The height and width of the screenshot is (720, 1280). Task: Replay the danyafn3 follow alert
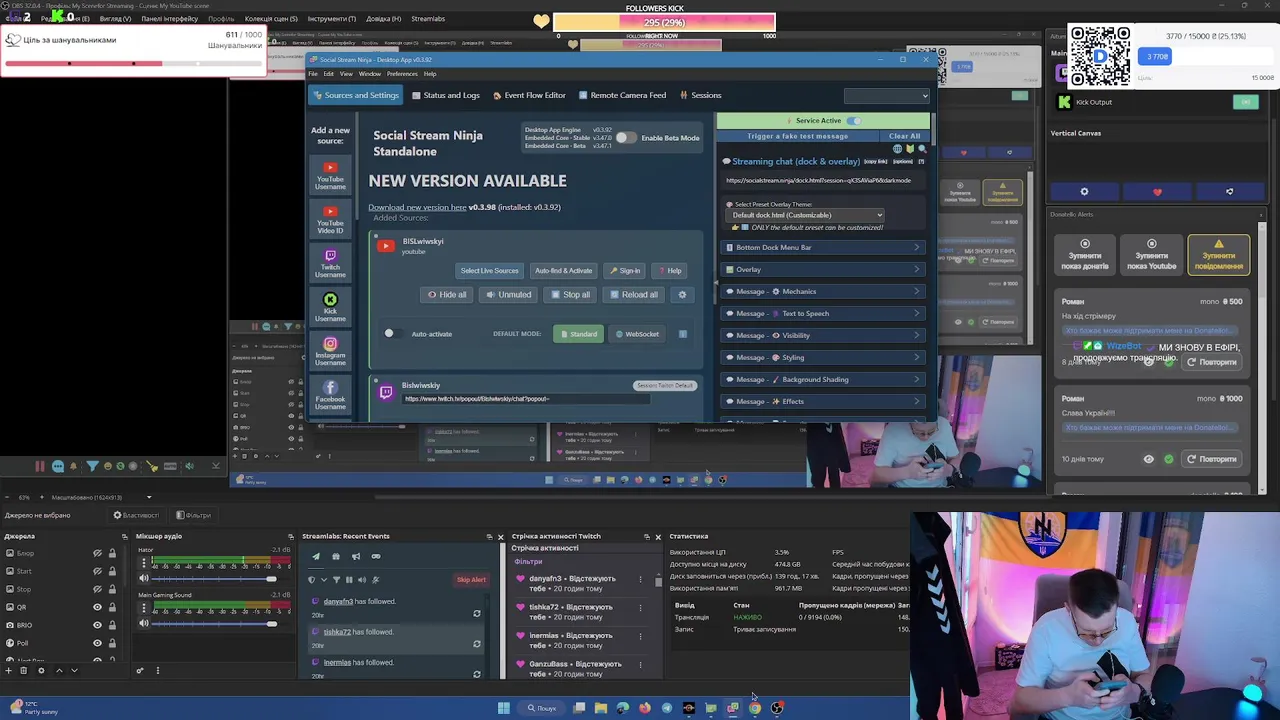coord(477,614)
